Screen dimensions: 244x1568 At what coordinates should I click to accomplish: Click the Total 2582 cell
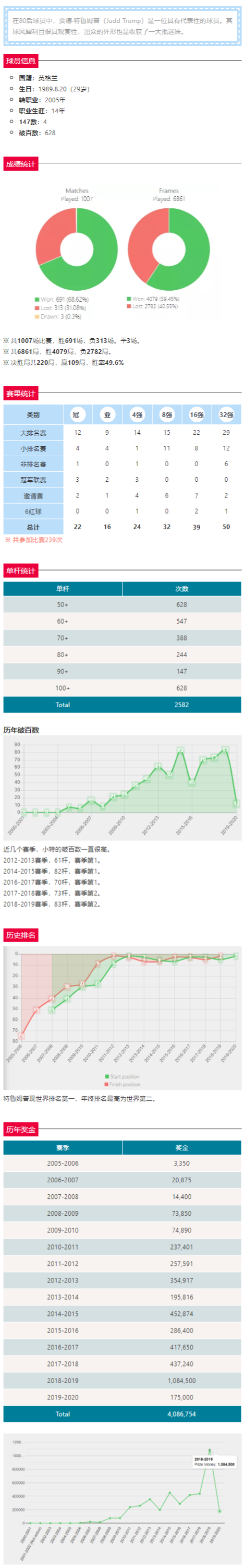pos(182,705)
